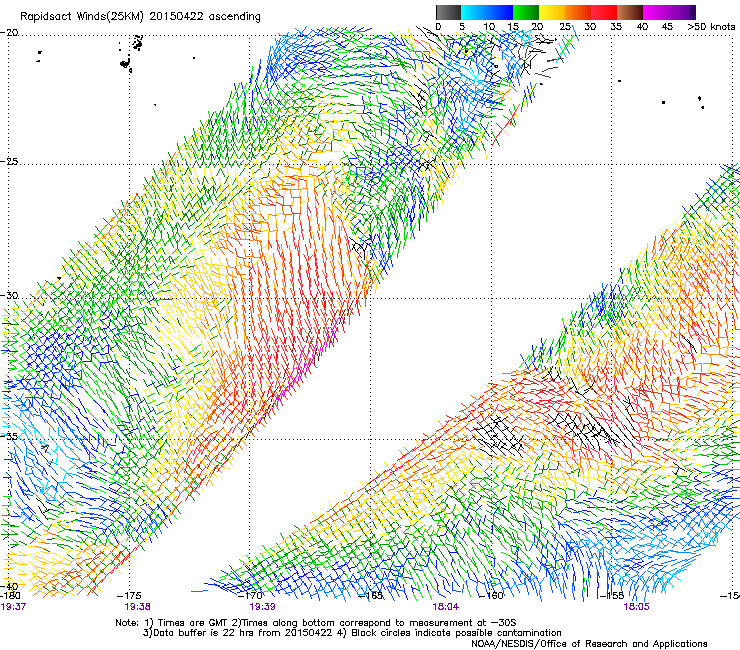Click the '-160' longitude axis label
This screenshot has height=650, width=740.
point(491,596)
